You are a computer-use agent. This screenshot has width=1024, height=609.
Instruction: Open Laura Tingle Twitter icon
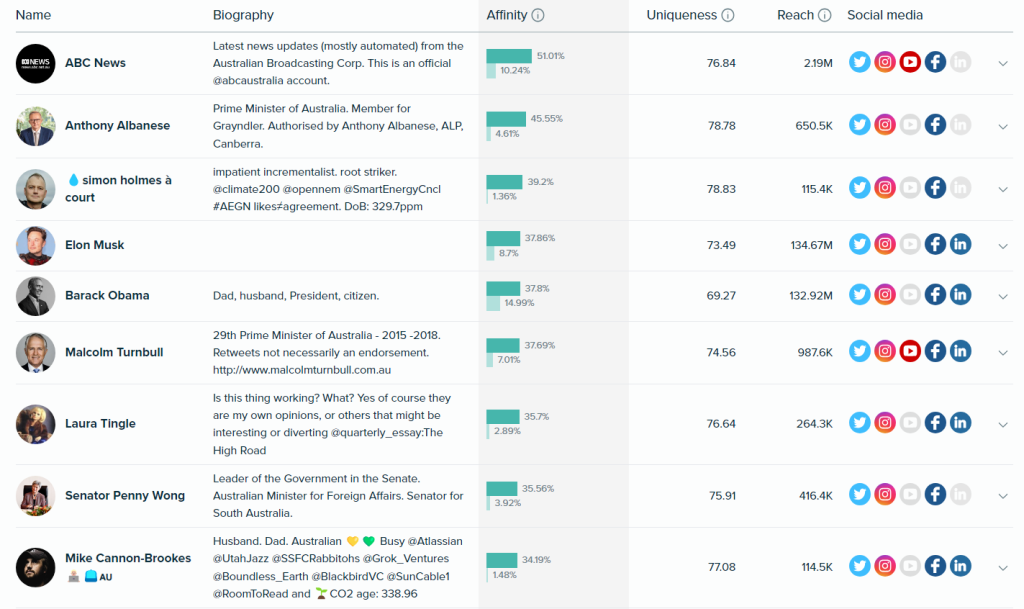click(860, 423)
